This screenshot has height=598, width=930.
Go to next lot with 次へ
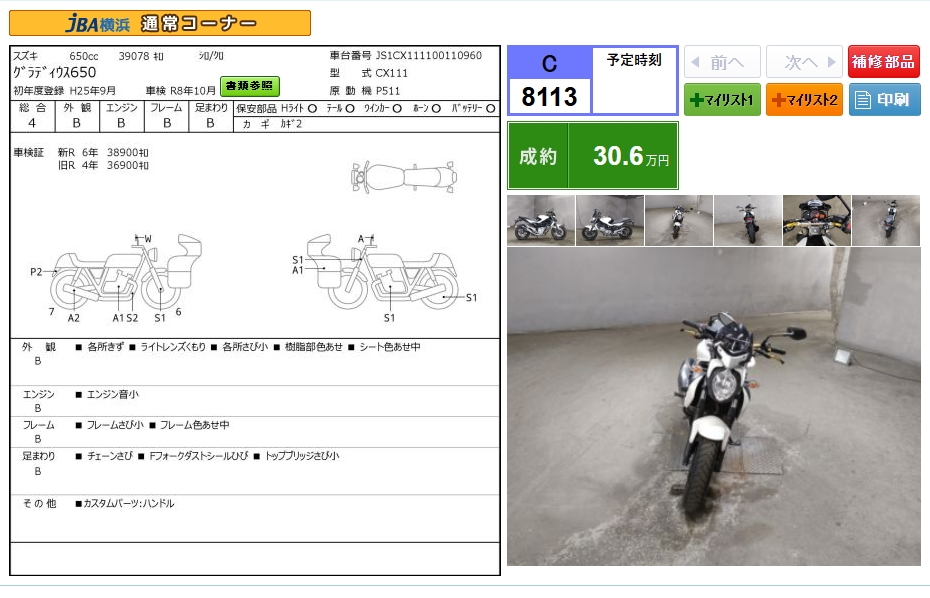804,62
